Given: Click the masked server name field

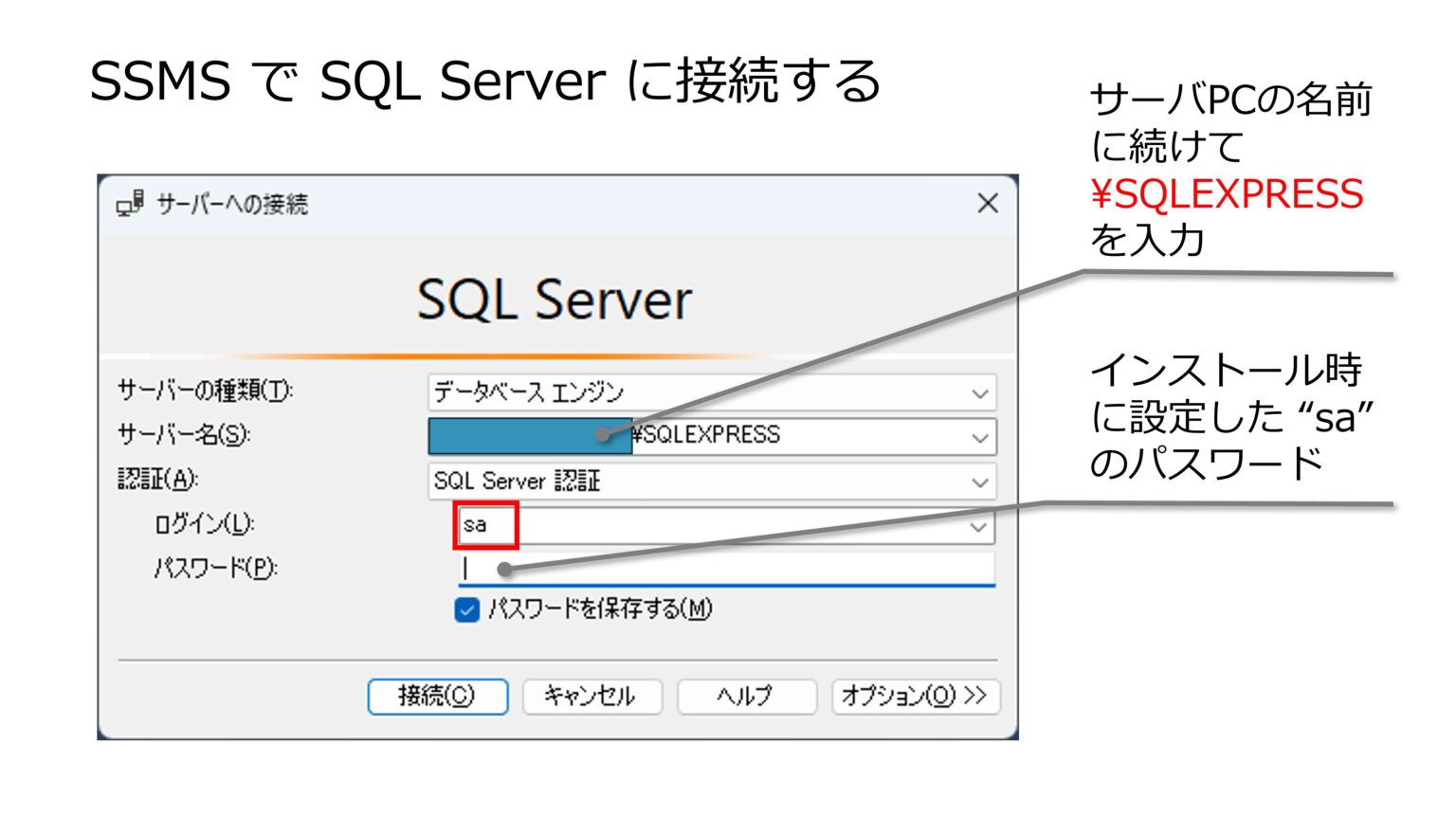Looking at the screenshot, I should tap(531, 435).
